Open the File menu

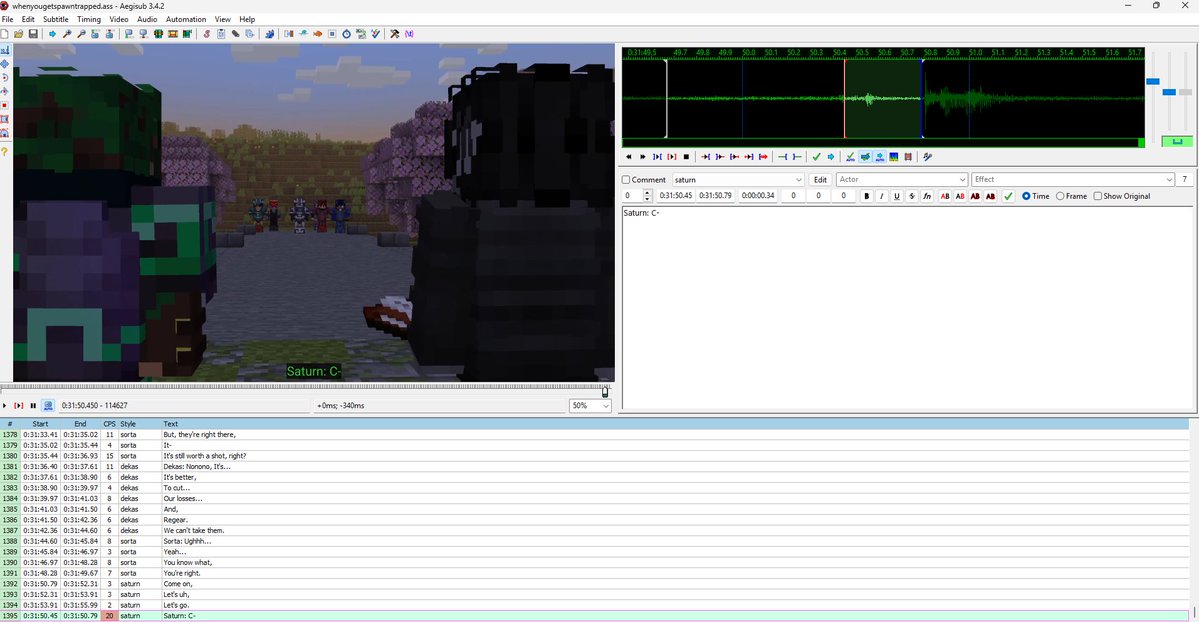7,19
